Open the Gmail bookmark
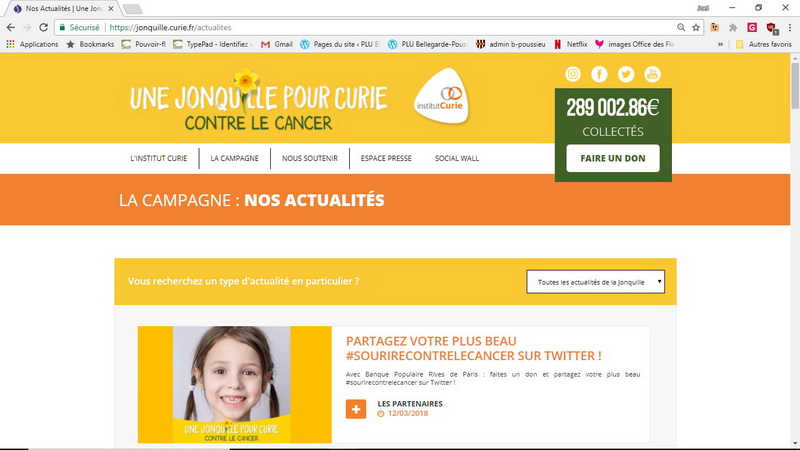Screen dimensions: 800x450 tap(277, 44)
